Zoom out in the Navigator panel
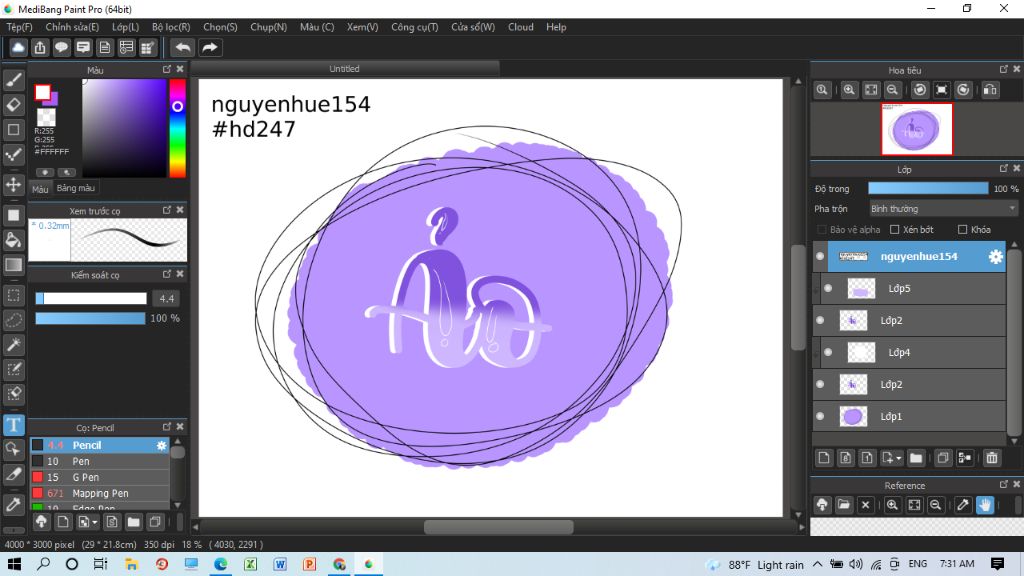This screenshot has height=576, width=1024. click(x=893, y=90)
